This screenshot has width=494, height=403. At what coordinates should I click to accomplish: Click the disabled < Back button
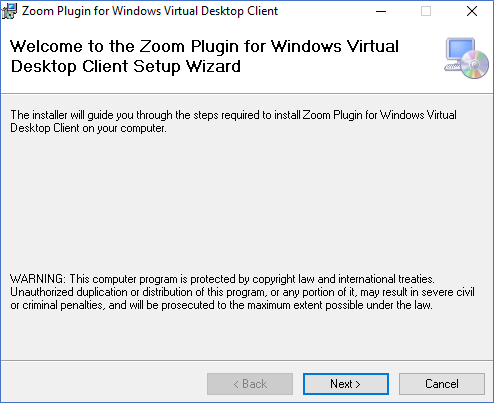click(x=250, y=384)
